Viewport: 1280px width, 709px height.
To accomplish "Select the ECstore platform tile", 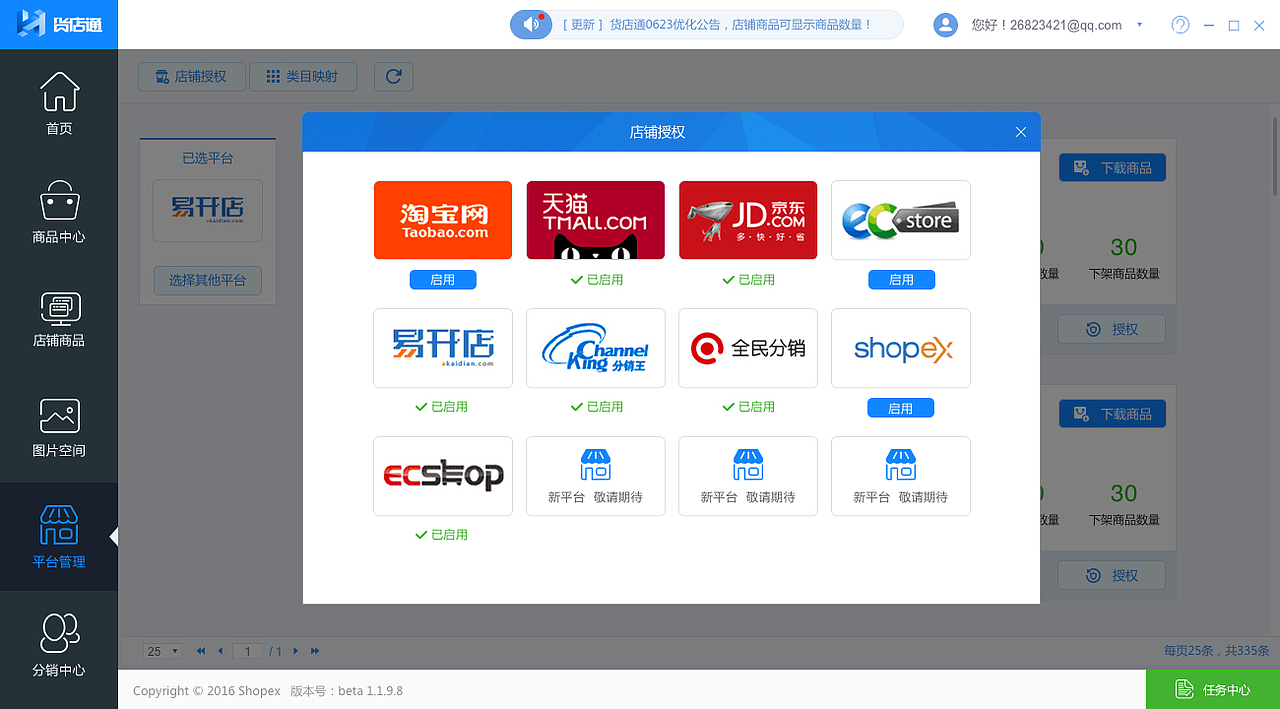I will pyautogui.click(x=901, y=220).
